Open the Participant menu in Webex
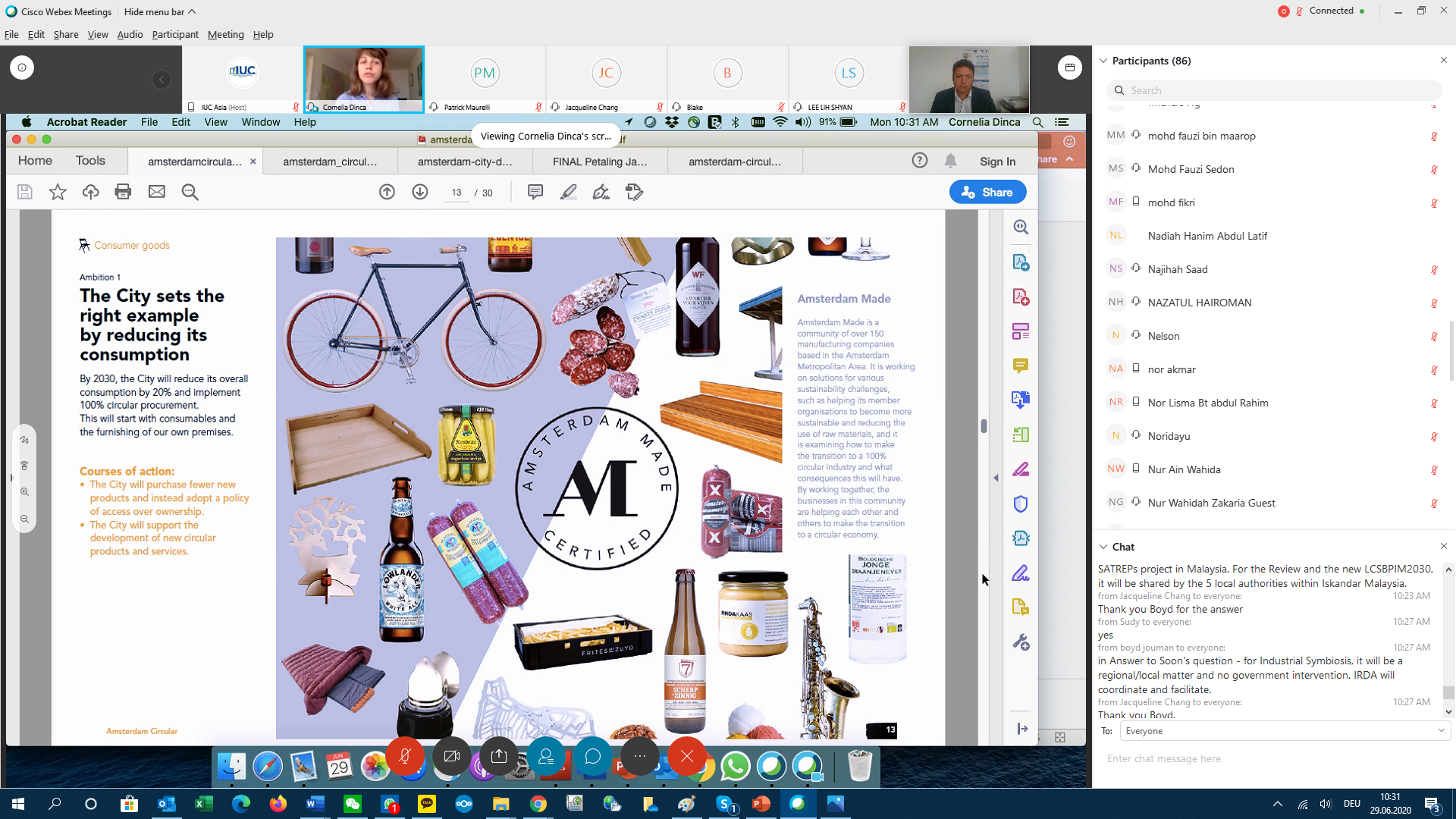The width and height of the screenshot is (1456, 819). click(174, 35)
